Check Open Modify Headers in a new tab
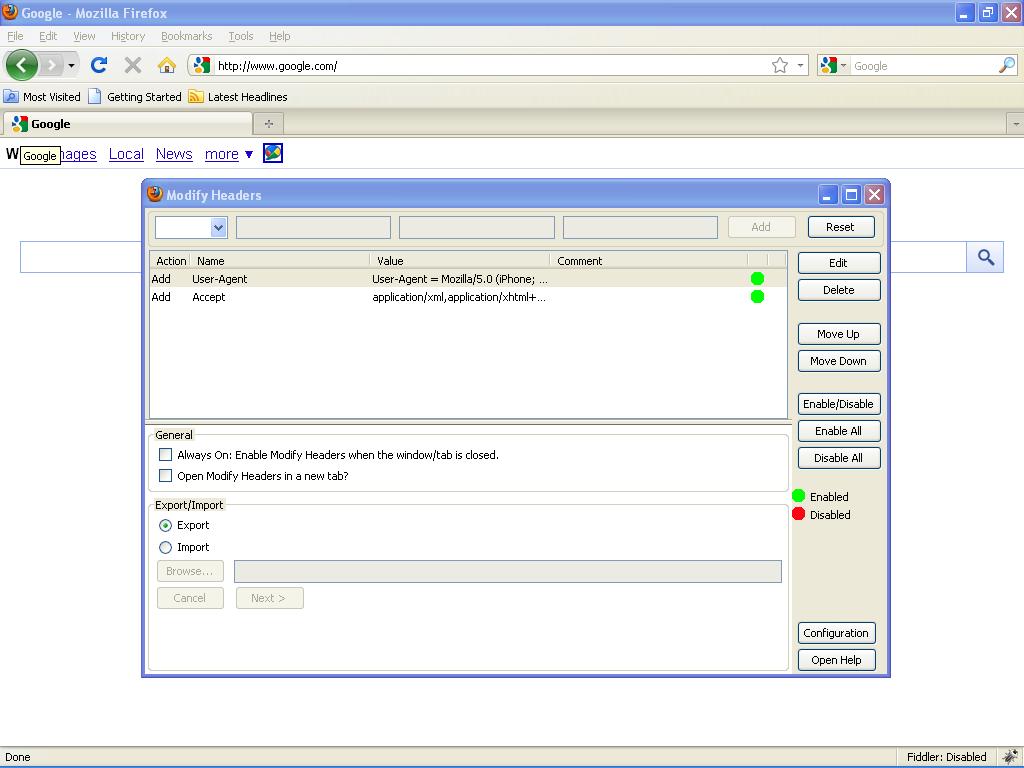This screenshot has height=768, width=1024. 166,476
